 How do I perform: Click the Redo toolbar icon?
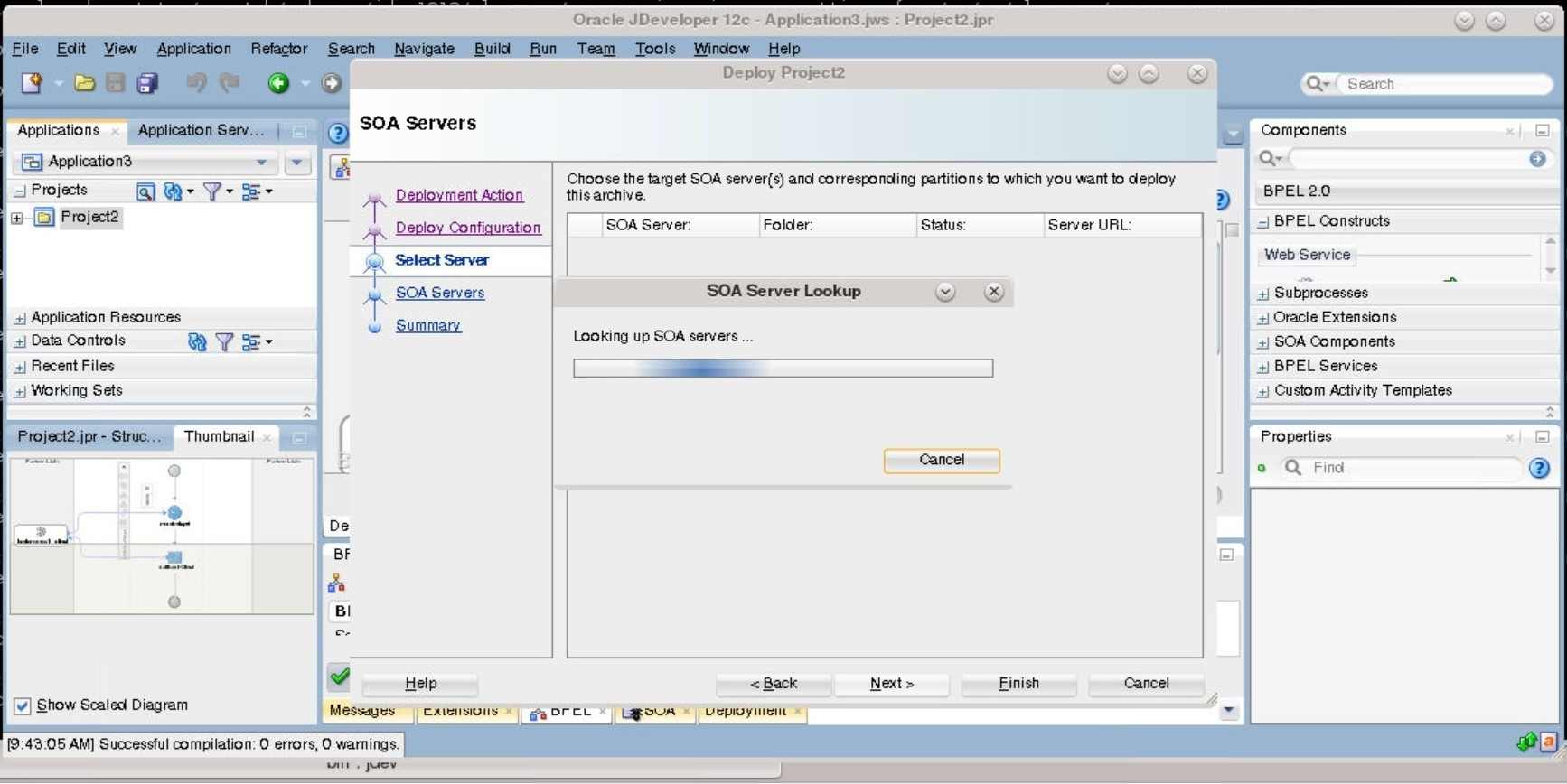(230, 83)
